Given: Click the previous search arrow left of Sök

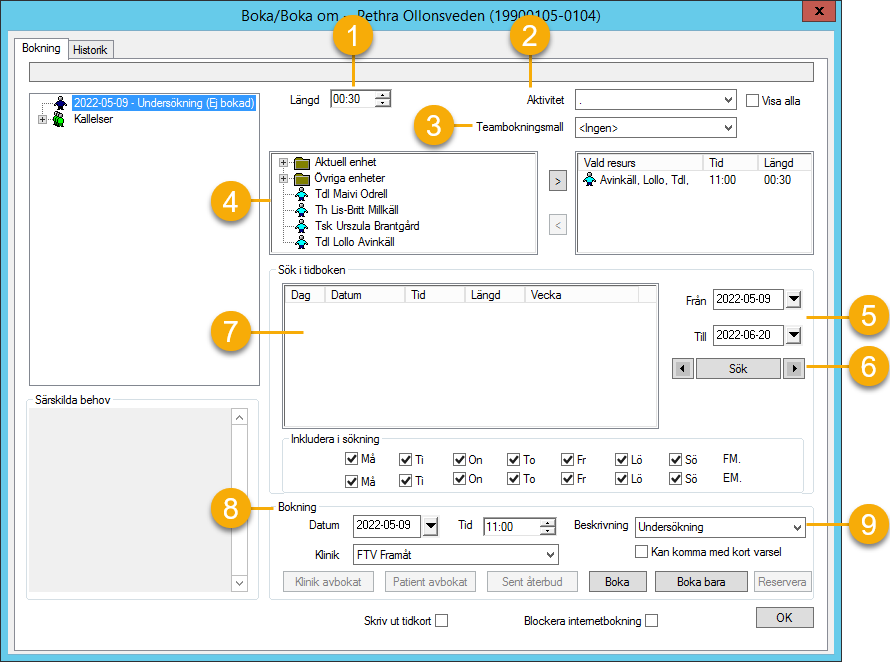Looking at the screenshot, I should pos(683,369).
